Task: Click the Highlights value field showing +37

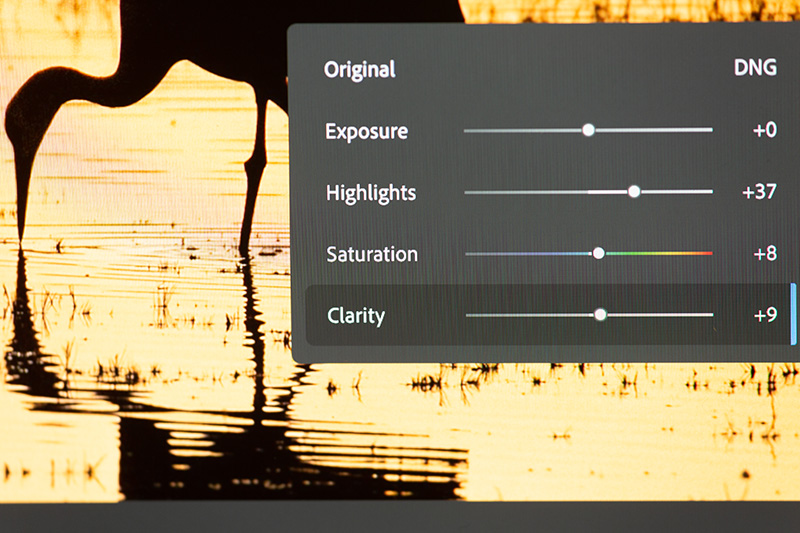Action: click(x=759, y=192)
